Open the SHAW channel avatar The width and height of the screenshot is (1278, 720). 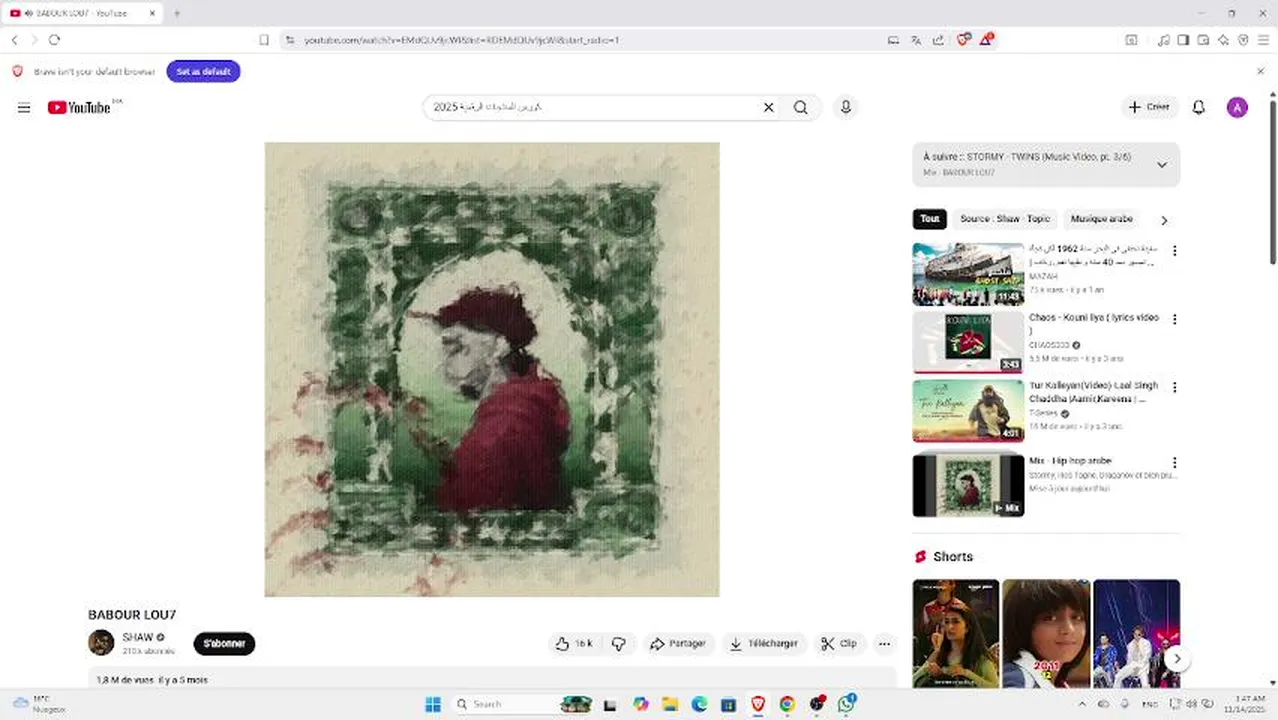(x=101, y=643)
